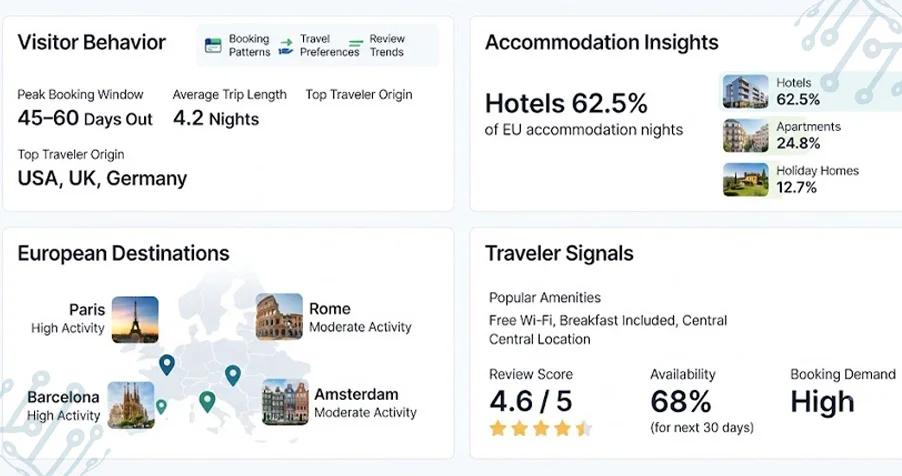Click the first gold review star
The image size is (902, 476).
point(498,428)
